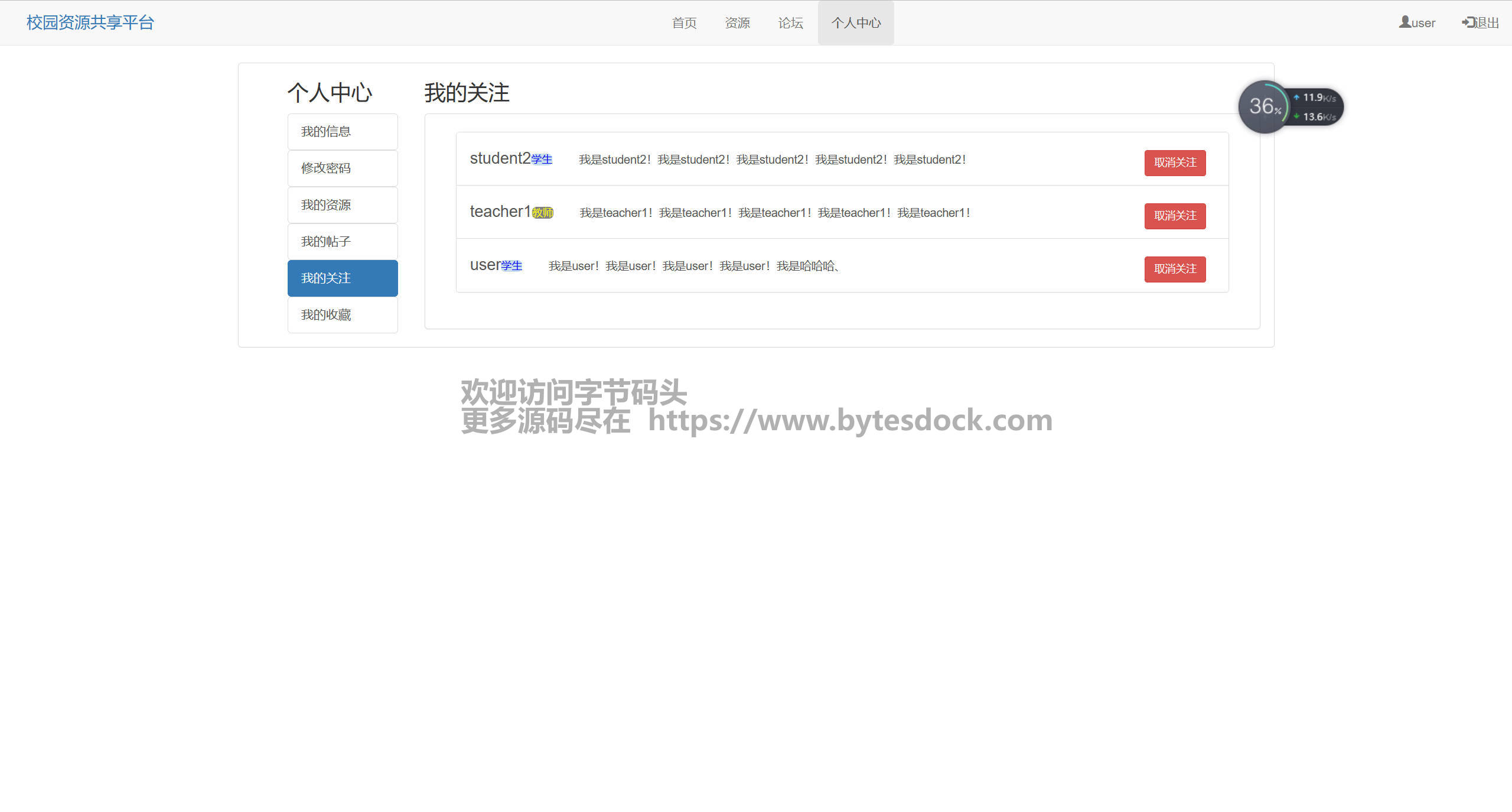This screenshot has height=812, width=1512.
Task: Go to the 资源 navigation page
Action: click(x=737, y=23)
